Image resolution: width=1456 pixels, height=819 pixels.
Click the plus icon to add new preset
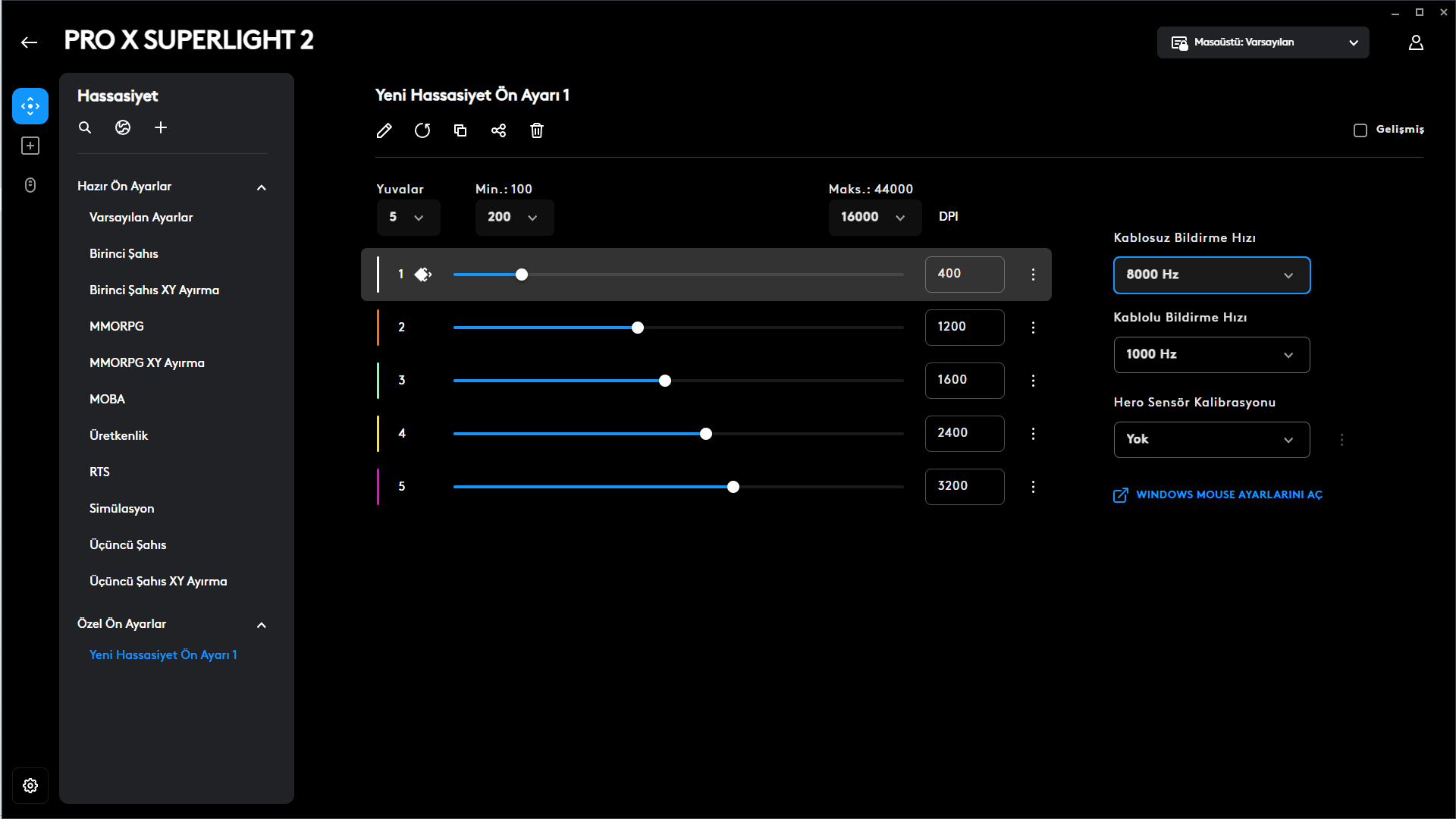tap(161, 127)
